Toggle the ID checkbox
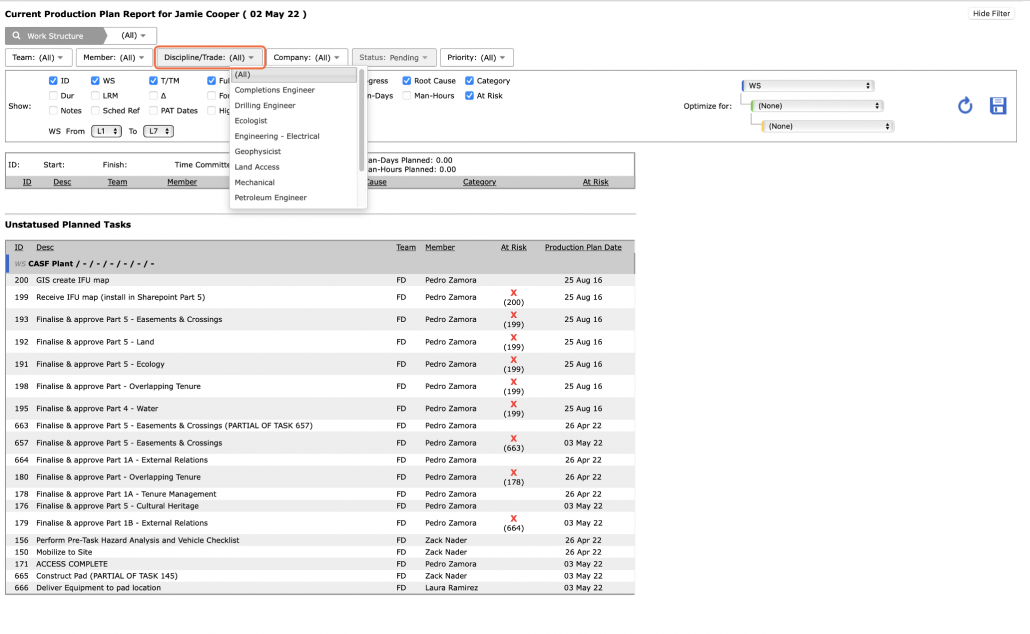This screenshot has width=1030, height=634. pos(53,81)
